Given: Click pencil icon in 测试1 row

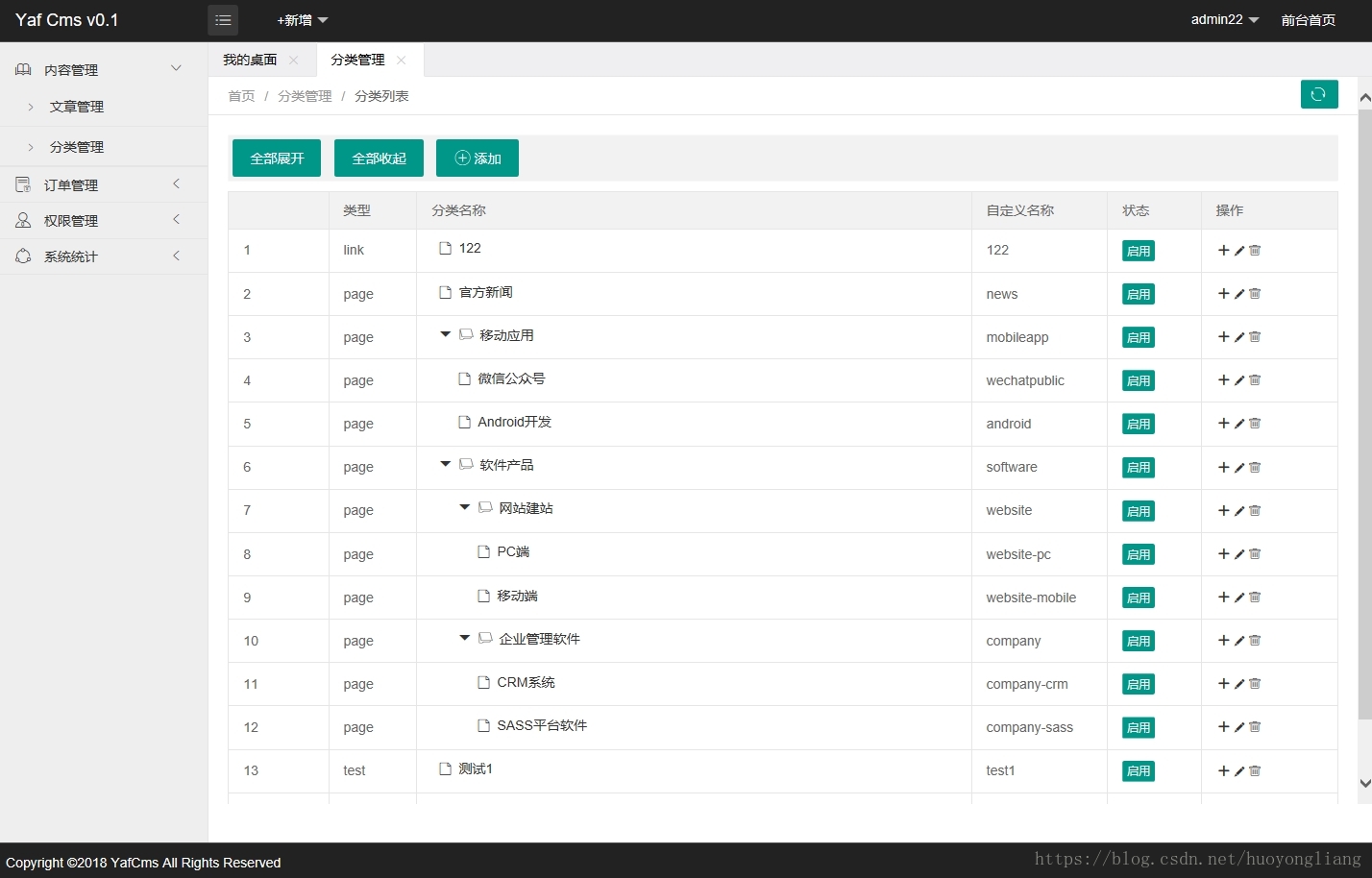Looking at the screenshot, I should pyautogui.click(x=1239, y=770).
